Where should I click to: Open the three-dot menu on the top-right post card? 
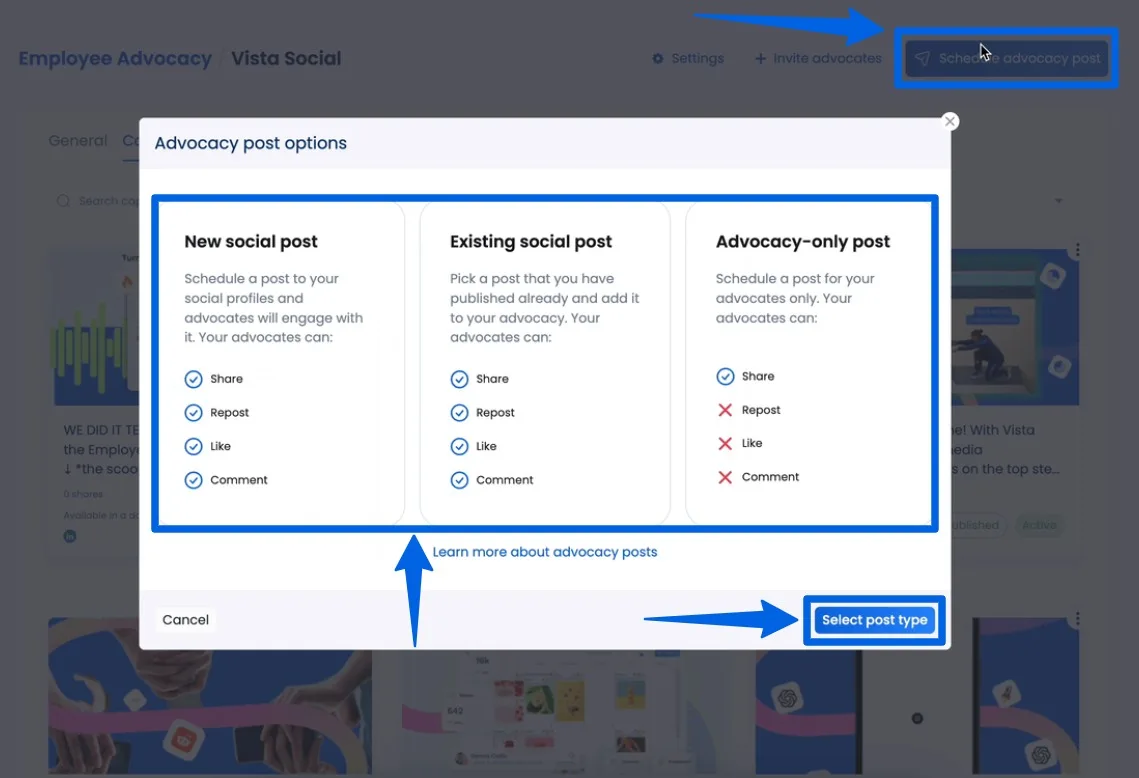[1077, 249]
